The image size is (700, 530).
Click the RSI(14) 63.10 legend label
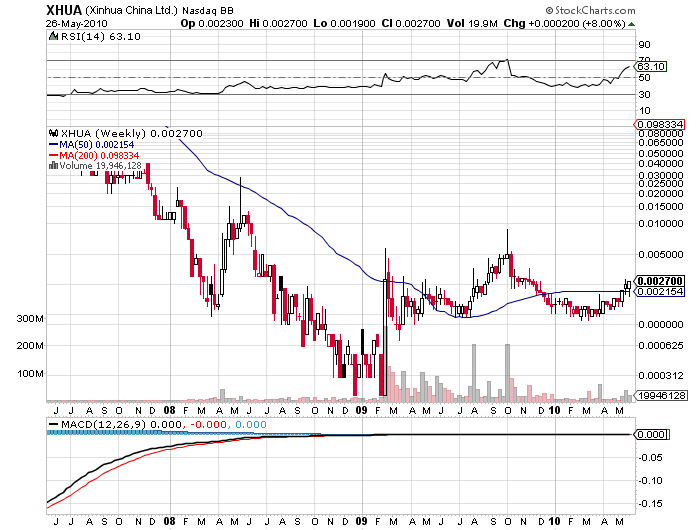coord(100,37)
